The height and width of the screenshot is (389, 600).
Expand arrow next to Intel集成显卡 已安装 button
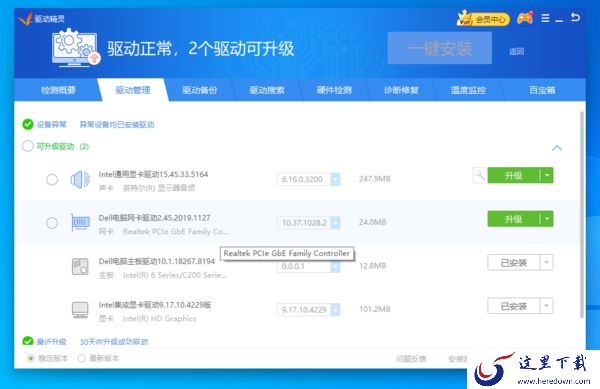(x=547, y=306)
